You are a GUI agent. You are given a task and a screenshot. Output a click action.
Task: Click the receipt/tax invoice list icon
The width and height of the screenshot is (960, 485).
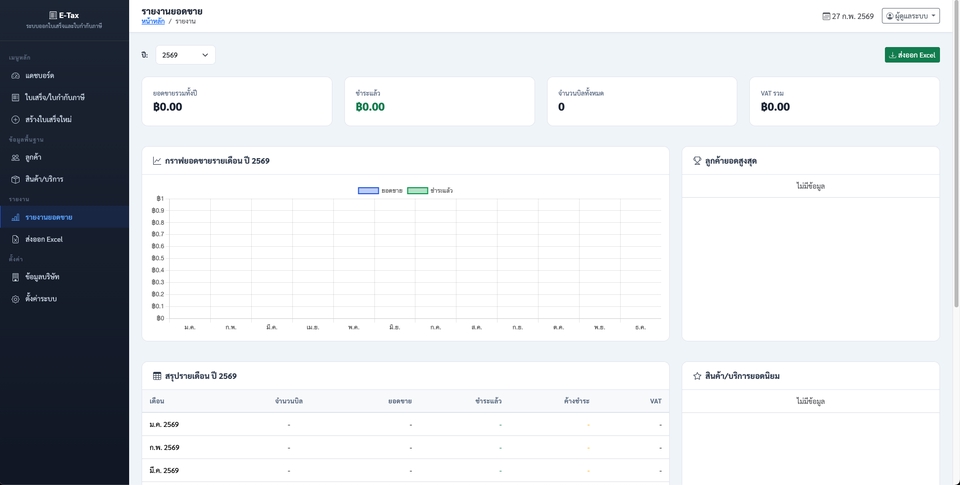coord(15,98)
